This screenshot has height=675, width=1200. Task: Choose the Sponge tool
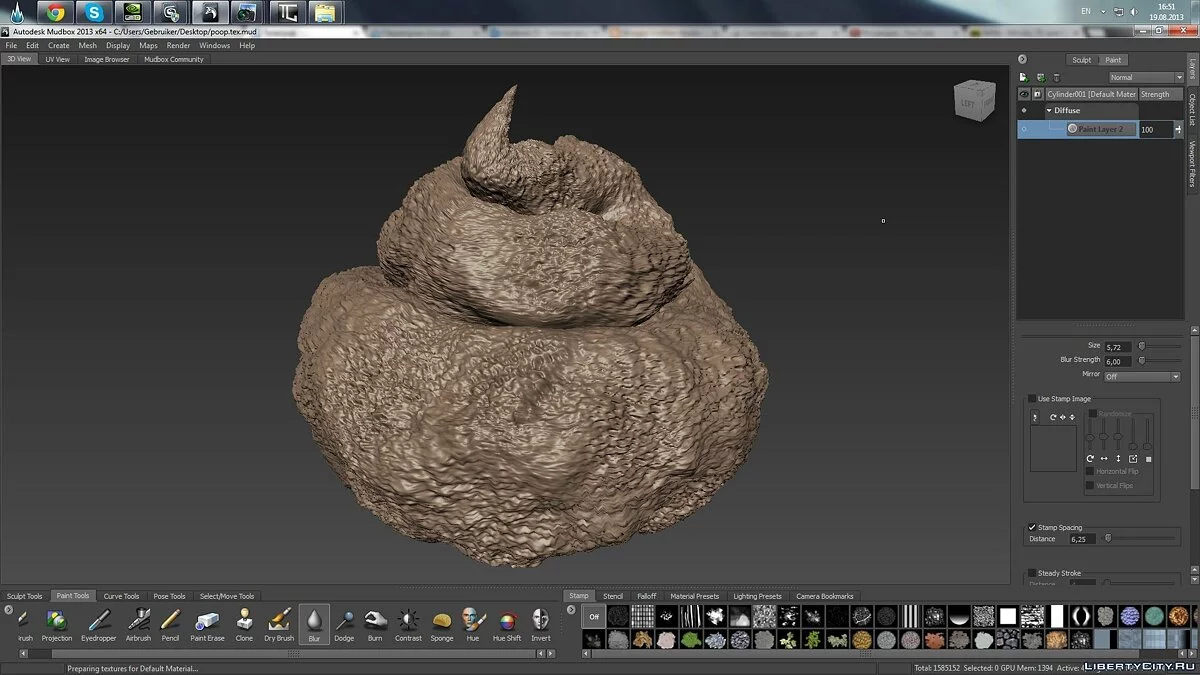tap(442, 621)
